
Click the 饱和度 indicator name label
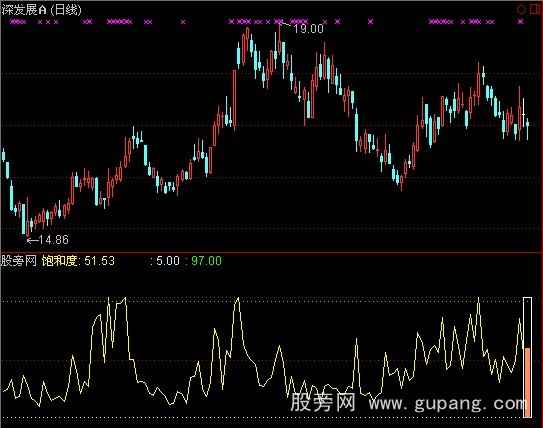(x=59, y=261)
